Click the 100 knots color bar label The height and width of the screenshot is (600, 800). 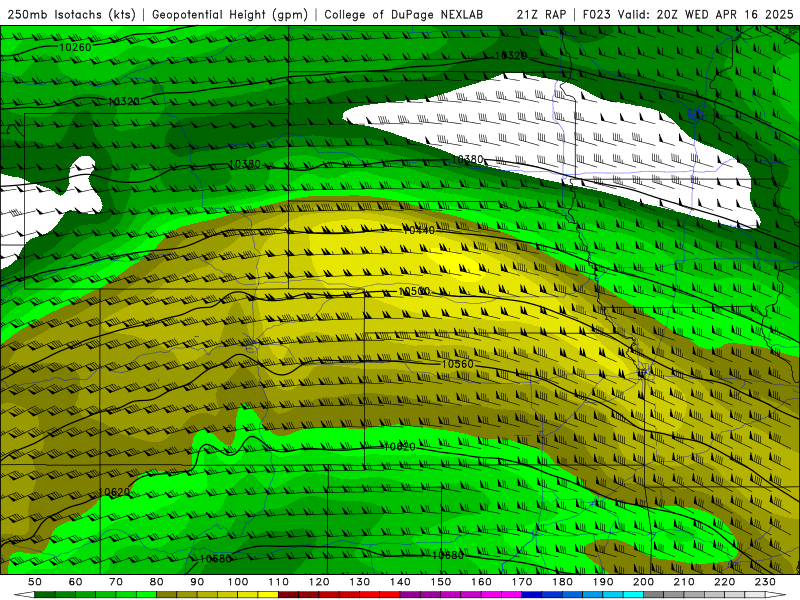coord(238,582)
